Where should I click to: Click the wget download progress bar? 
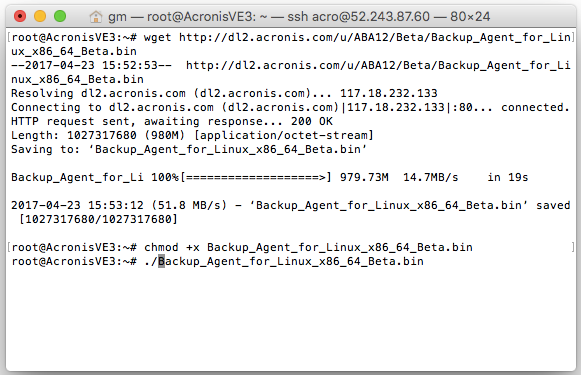tap(256, 177)
